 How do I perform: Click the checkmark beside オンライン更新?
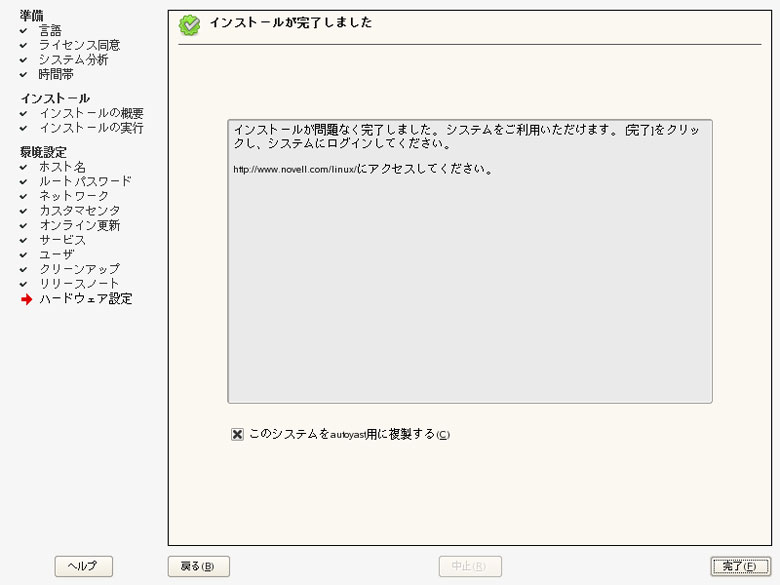(23, 225)
